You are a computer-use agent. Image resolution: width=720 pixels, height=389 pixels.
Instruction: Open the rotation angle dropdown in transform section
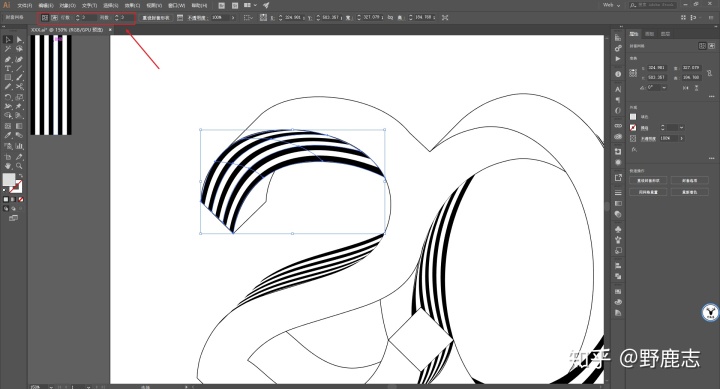pyautogui.click(x=664, y=87)
